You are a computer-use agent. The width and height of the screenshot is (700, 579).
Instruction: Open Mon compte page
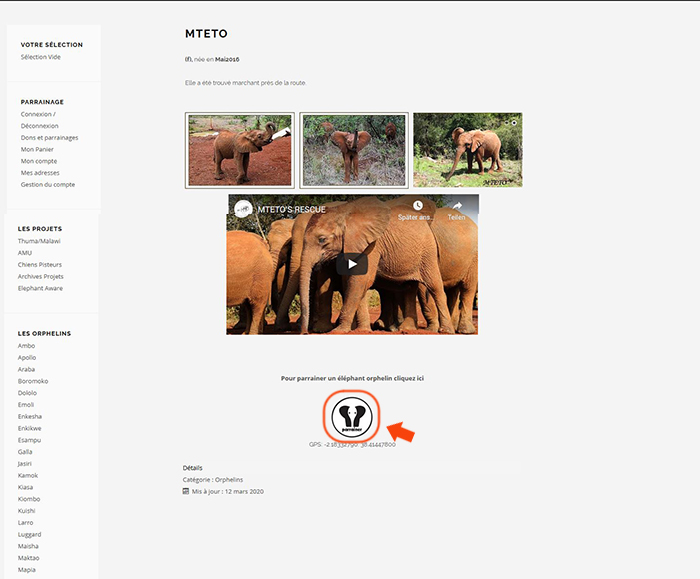[39, 161]
